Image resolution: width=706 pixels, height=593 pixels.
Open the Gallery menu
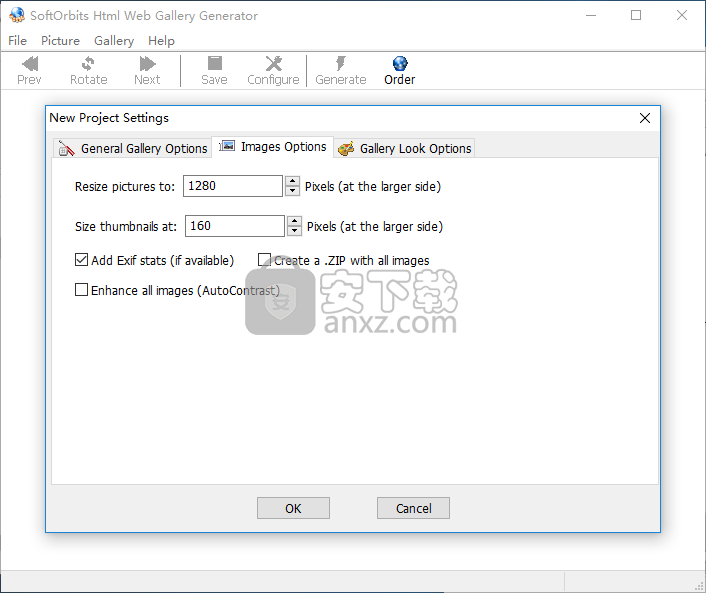(x=114, y=41)
